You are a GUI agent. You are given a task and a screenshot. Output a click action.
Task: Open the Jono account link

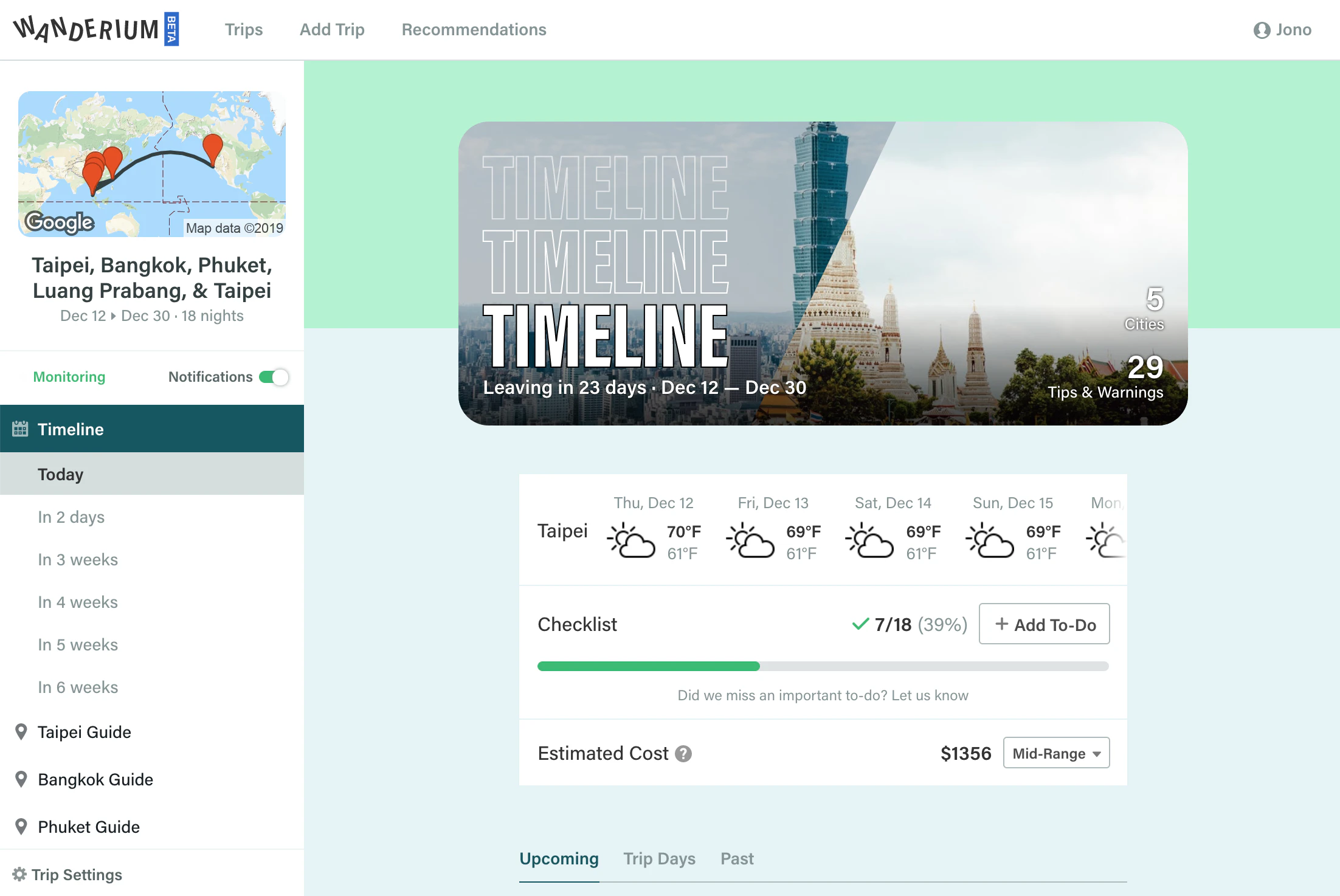click(1282, 30)
